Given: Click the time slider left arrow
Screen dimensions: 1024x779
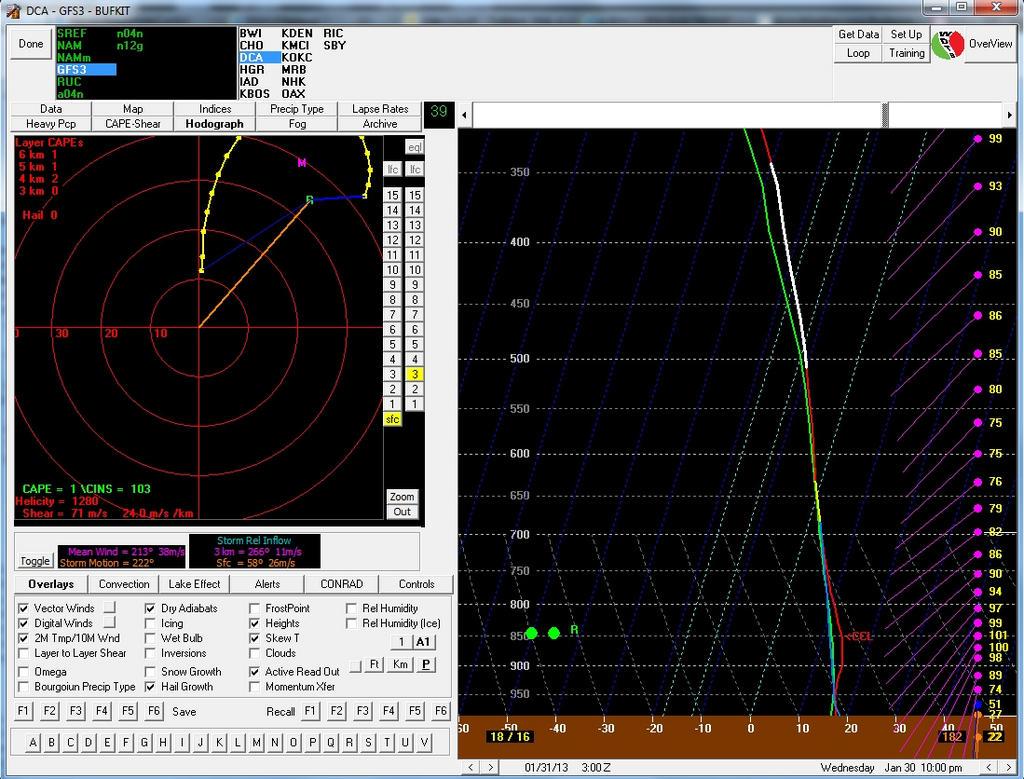Looking at the screenshot, I should pyautogui.click(x=464, y=115).
